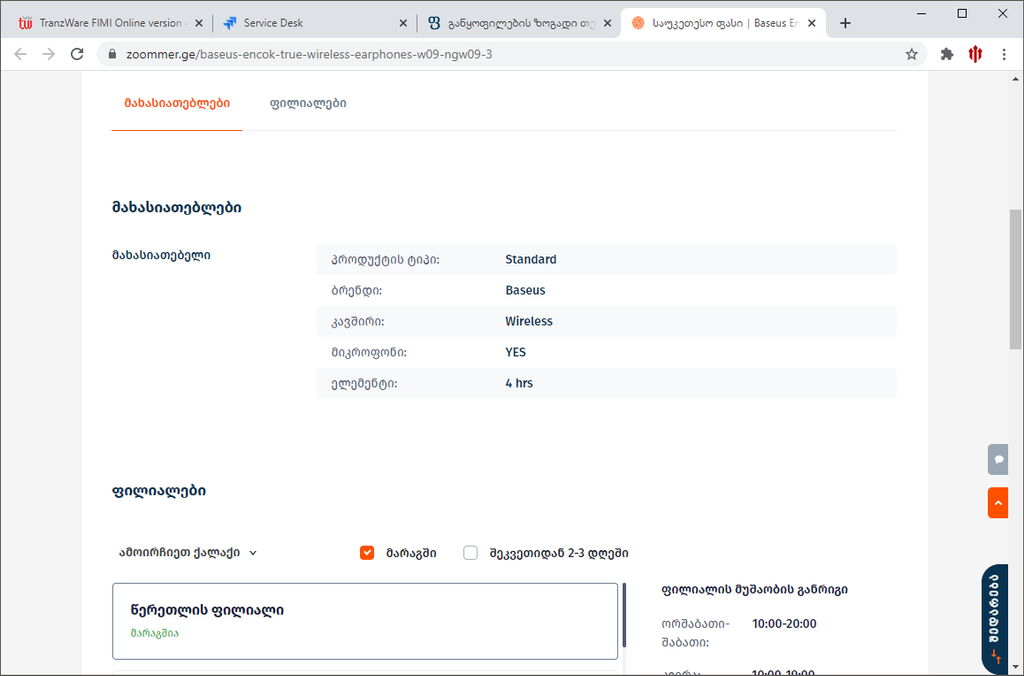The height and width of the screenshot is (676, 1024).
Task: Click the YES microphone value
Action: [x=515, y=352]
